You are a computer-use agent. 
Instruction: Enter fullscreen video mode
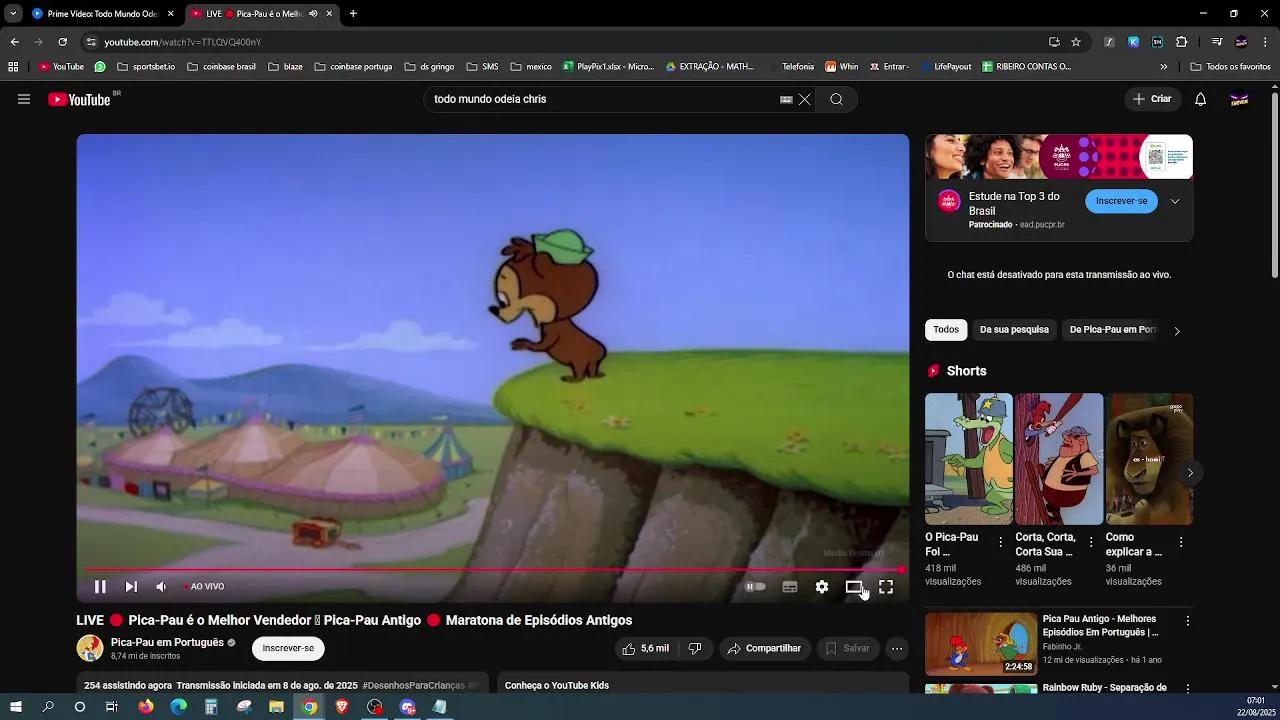pyautogui.click(x=886, y=587)
